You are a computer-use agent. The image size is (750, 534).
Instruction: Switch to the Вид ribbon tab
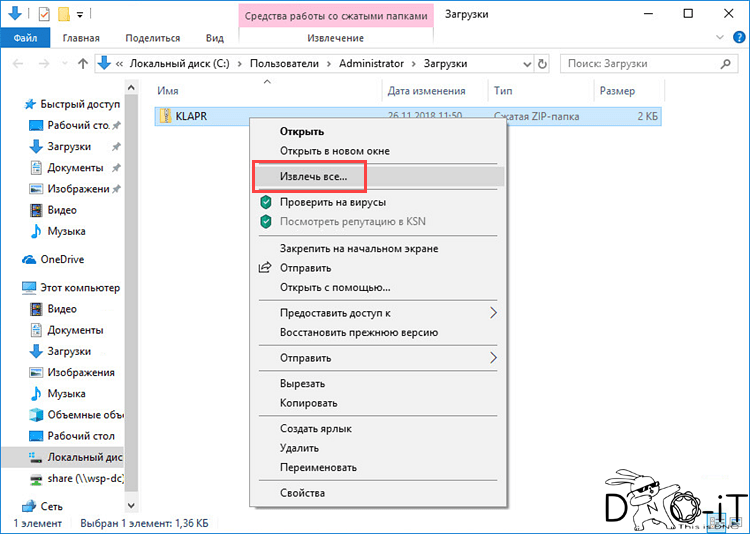pos(214,38)
